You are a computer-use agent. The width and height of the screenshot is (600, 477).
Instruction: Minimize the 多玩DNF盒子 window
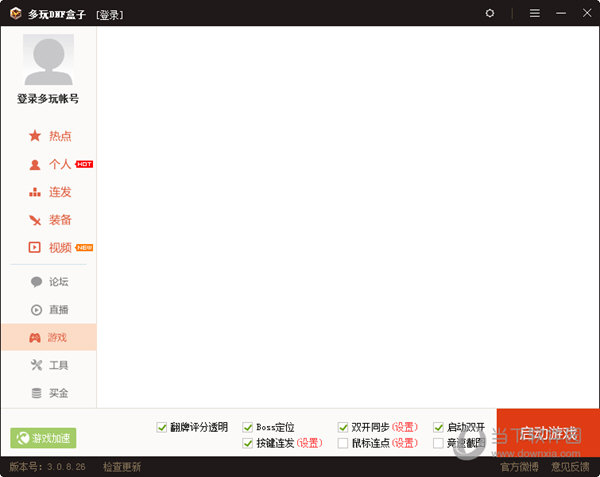(x=561, y=13)
